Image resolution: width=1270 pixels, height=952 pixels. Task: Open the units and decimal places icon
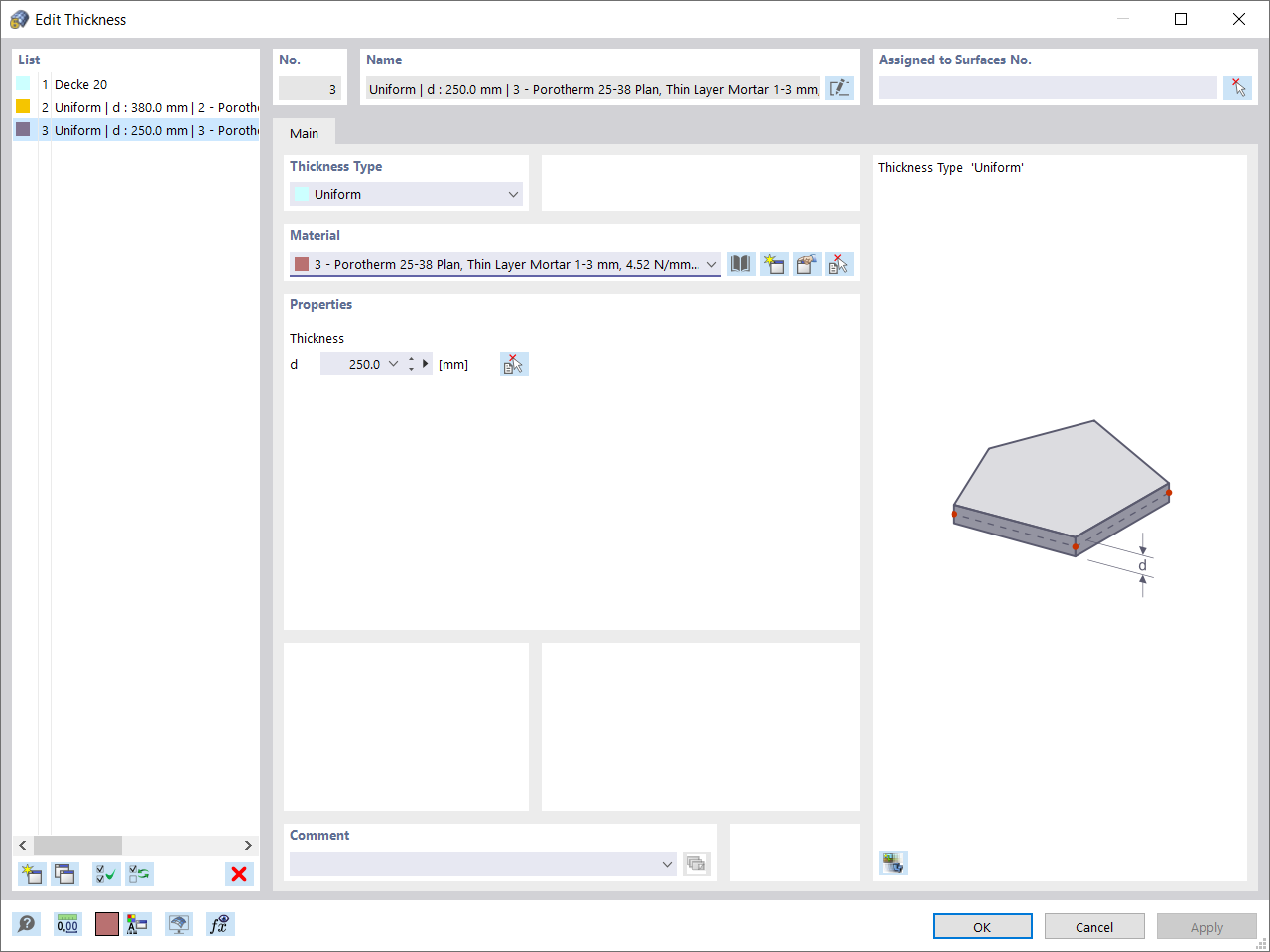tap(67, 924)
